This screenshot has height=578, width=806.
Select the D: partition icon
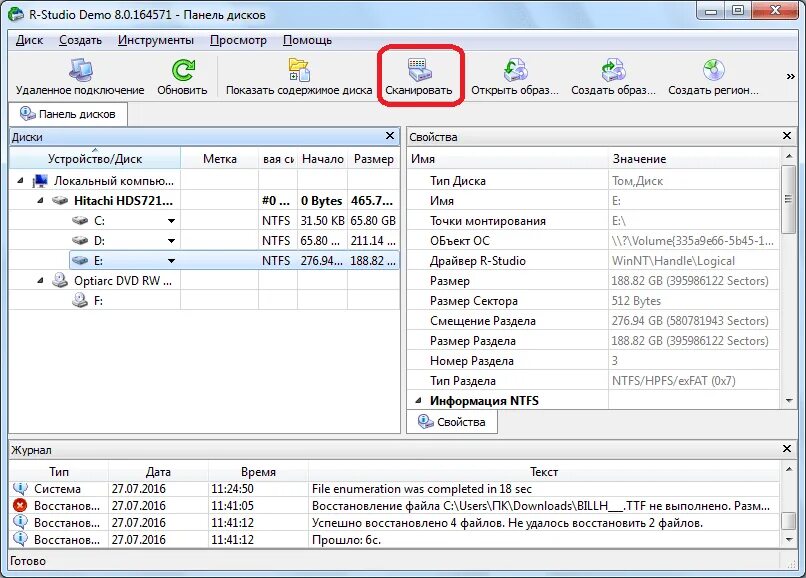tap(80, 240)
